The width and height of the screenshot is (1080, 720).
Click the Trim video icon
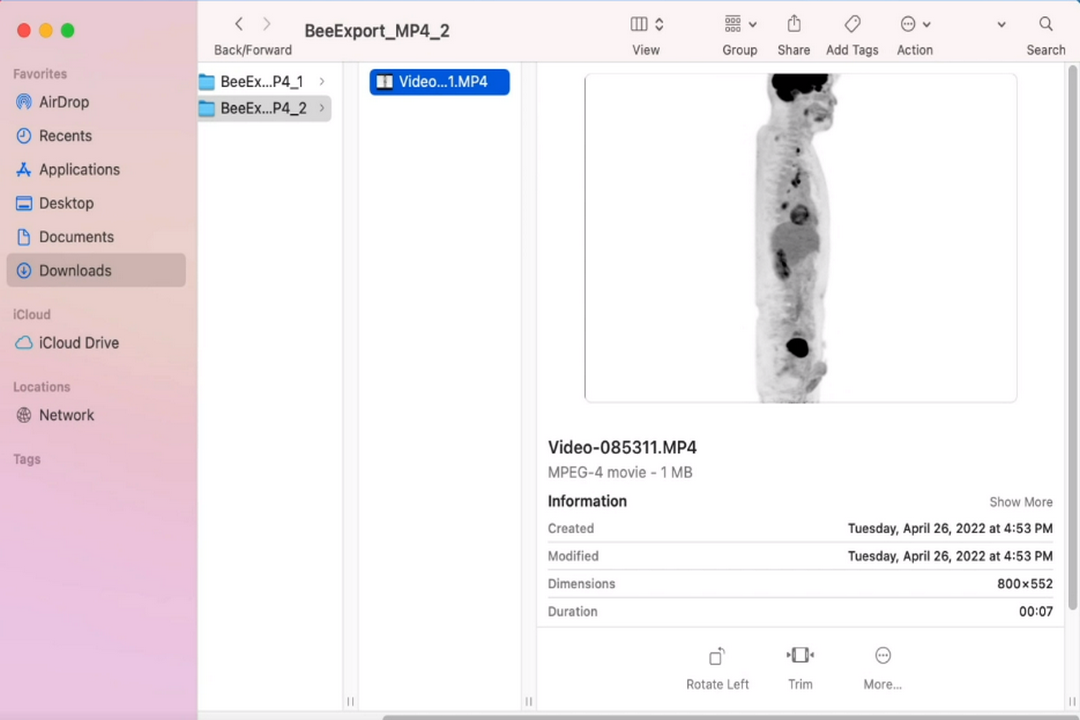800,656
